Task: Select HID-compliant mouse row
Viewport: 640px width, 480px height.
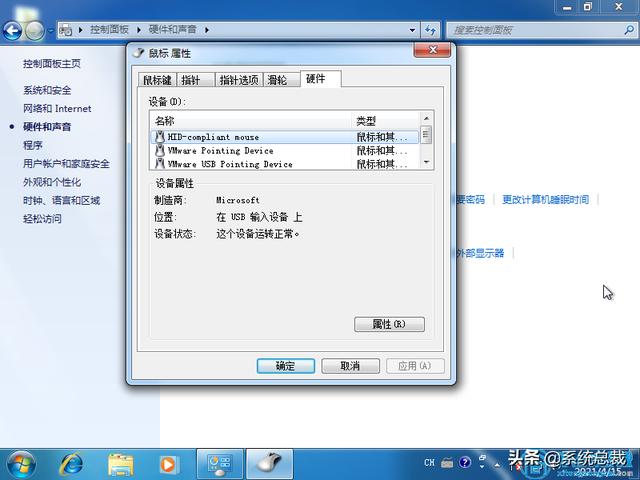Action: pos(284,137)
